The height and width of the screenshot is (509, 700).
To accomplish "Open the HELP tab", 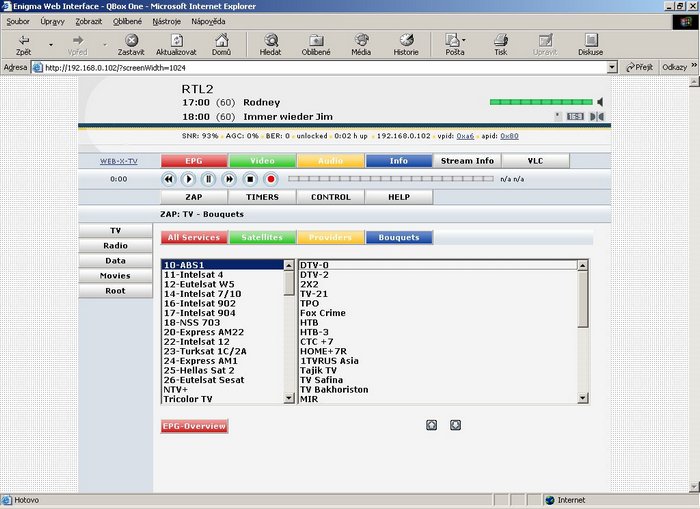I will [399, 197].
